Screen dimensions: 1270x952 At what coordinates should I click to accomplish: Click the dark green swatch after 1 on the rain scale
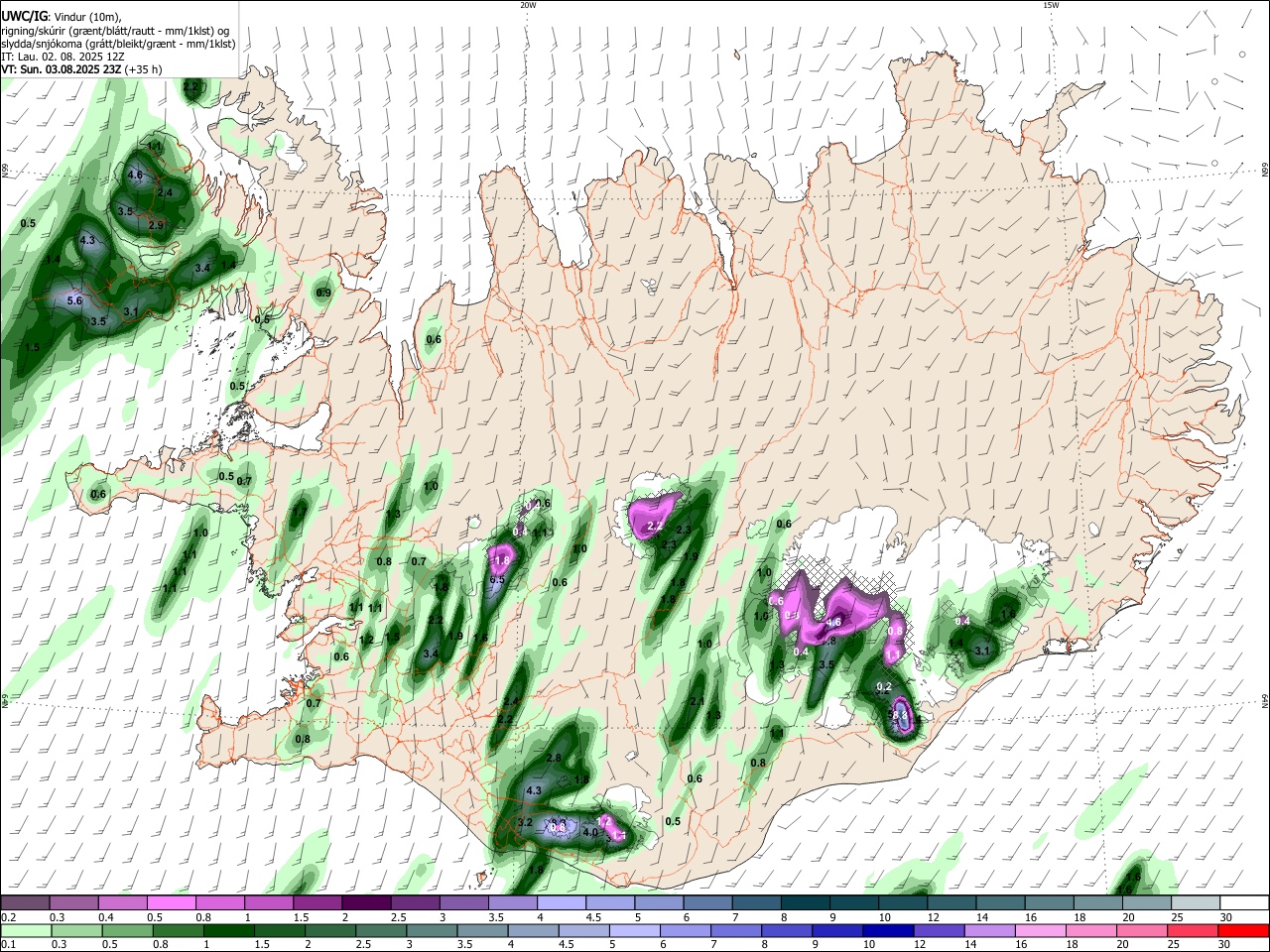[229, 930]
